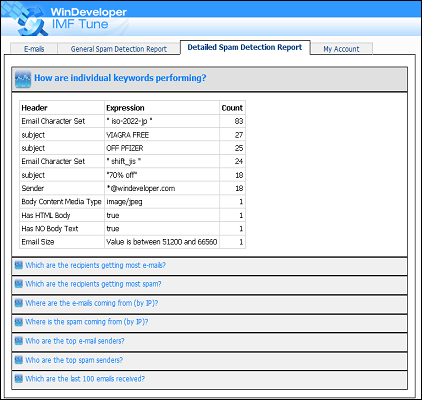Click the count value 27

pos(232,135)
